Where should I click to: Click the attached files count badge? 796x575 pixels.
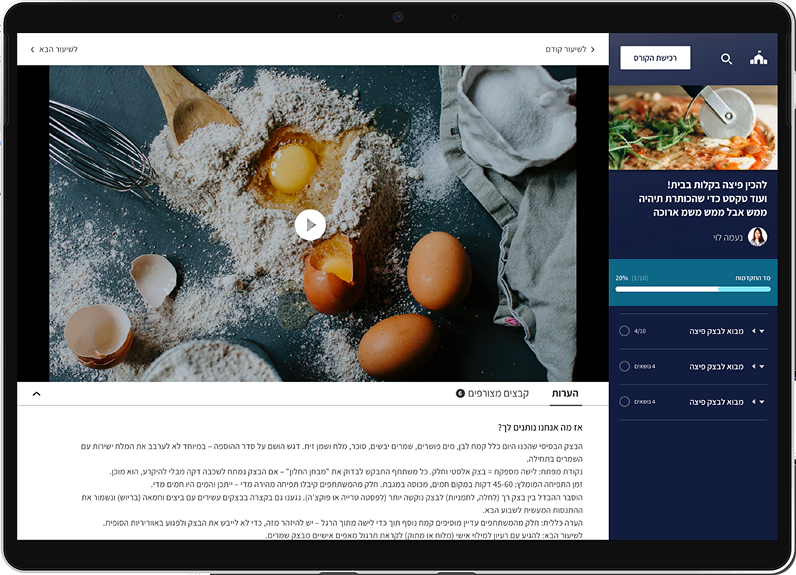[460, 393]
